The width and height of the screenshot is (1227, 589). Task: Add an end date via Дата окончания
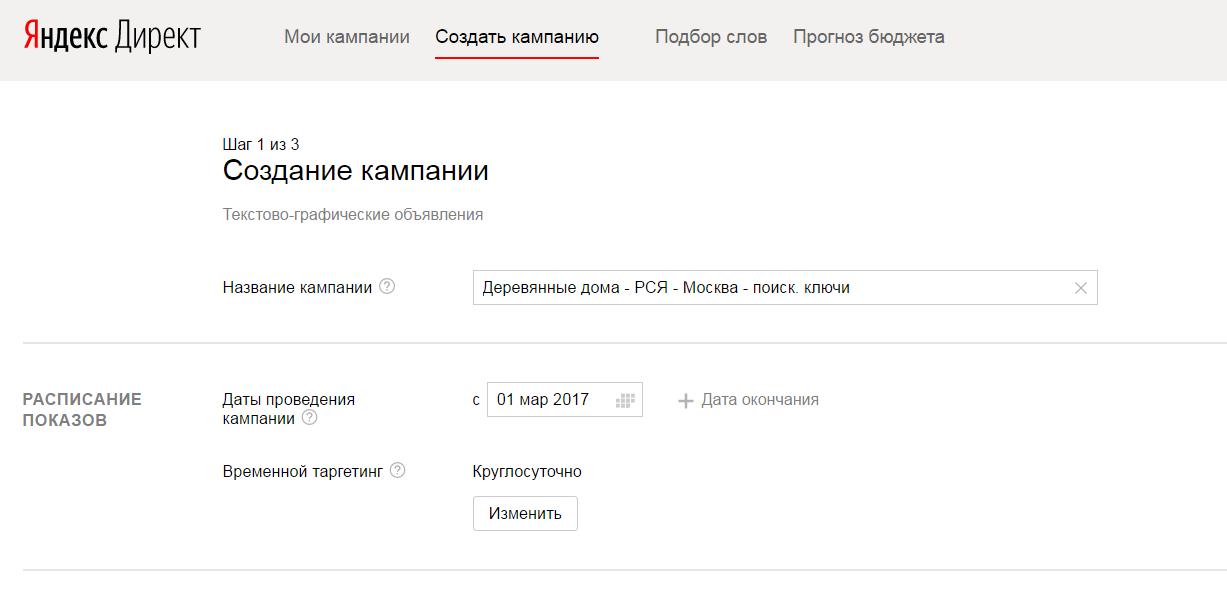point(759,400)
